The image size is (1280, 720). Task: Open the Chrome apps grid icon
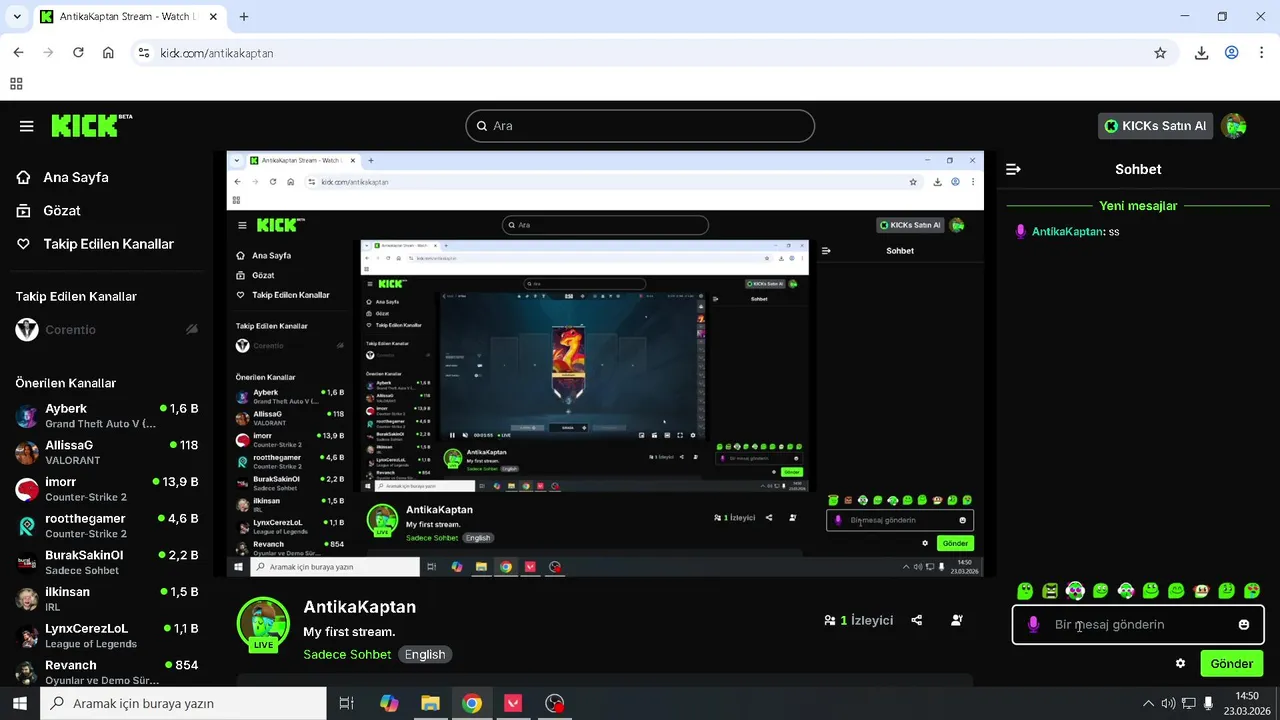16,84
